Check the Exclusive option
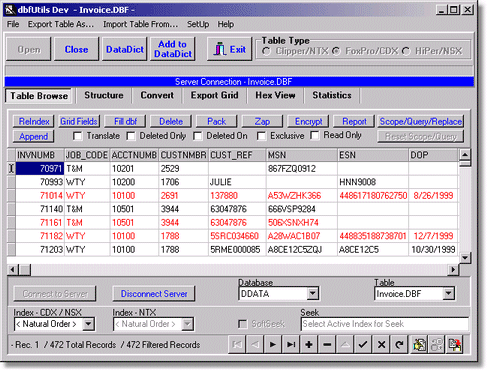Image resolution: width=487 pixels, height=371 pixels. [262, 136]
